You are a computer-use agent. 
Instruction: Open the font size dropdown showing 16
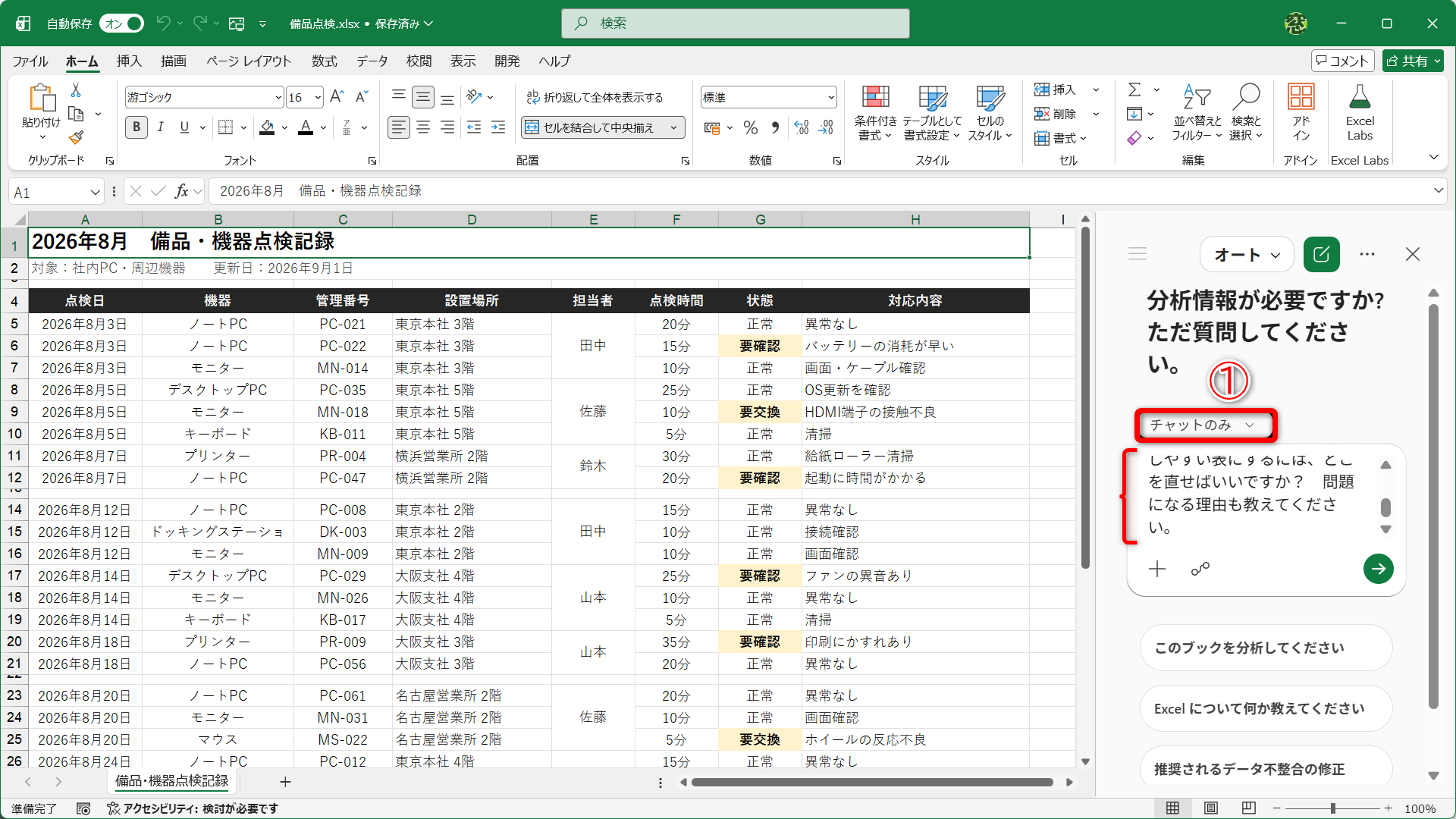tap(317, 97)
